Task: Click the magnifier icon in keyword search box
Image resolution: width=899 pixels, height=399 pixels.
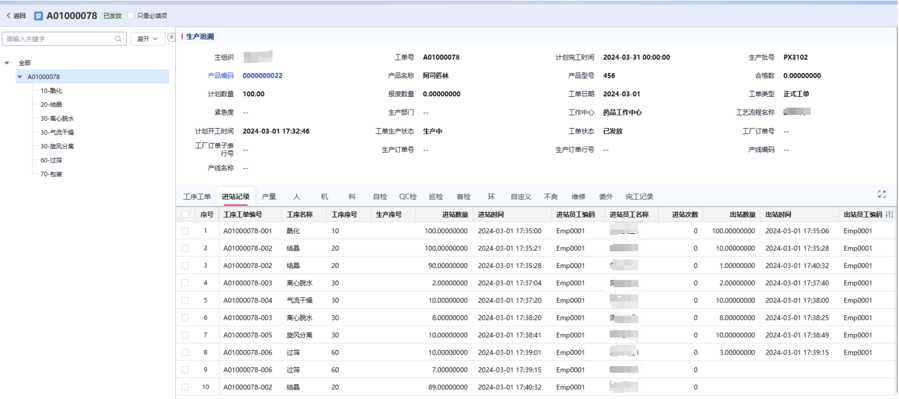Action: pos(118,39)
